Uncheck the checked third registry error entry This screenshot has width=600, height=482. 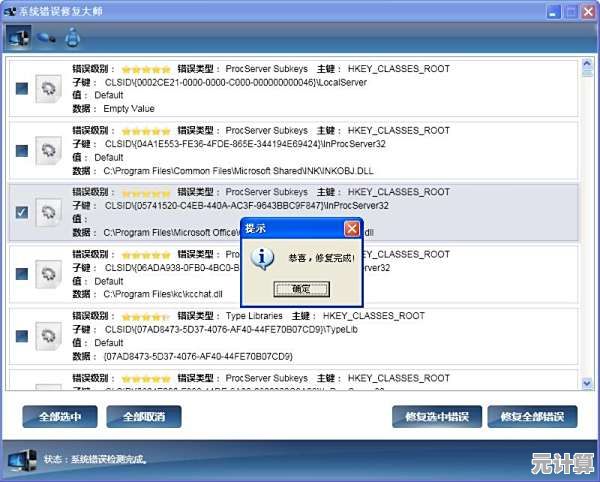(x=22, y=212)
